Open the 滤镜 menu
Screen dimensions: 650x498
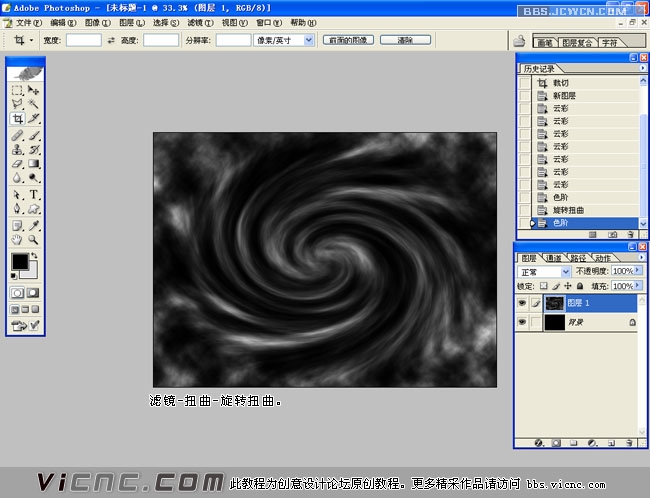[x=200, y=22]
